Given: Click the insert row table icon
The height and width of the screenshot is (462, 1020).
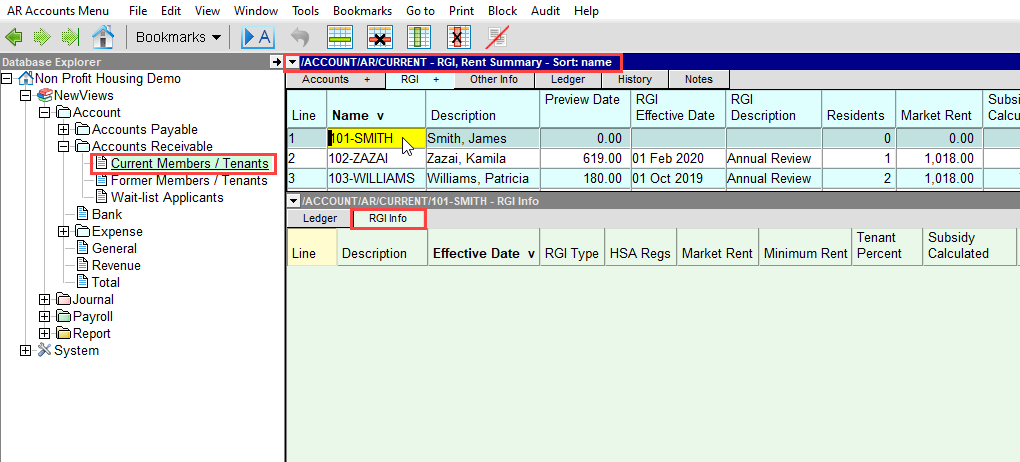Looking at the screenshot, I should click(x=341, y=38).
